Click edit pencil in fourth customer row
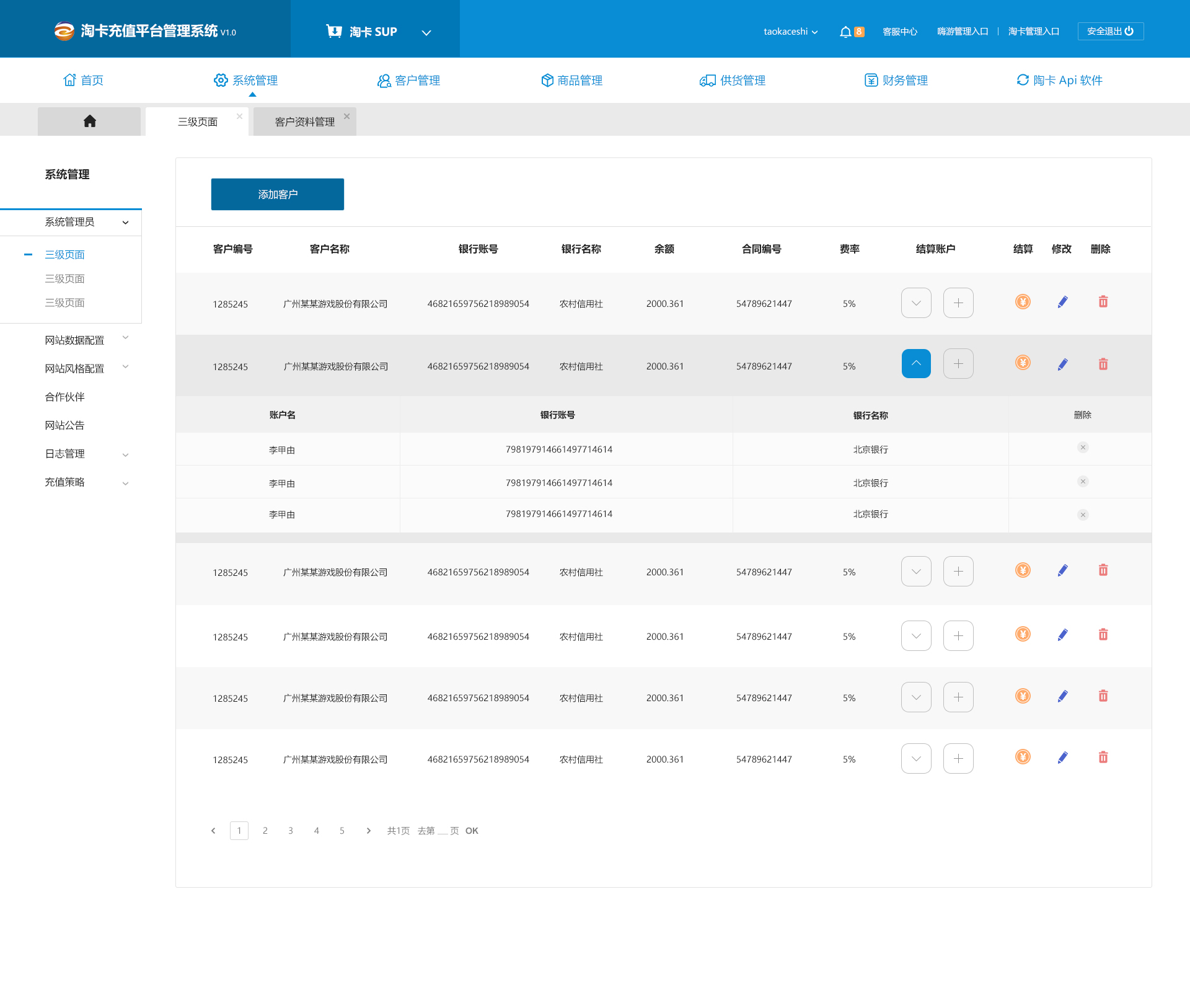 point(1062,635)
